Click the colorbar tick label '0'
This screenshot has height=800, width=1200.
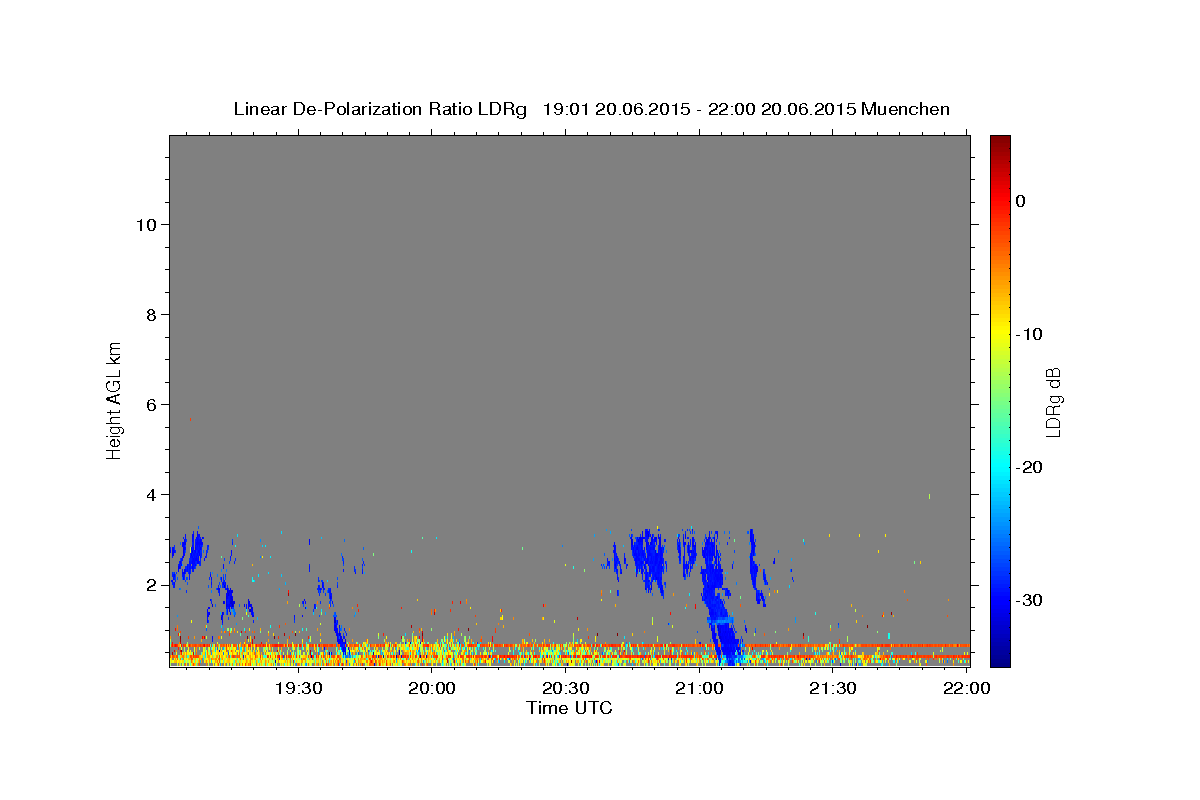1021,201
